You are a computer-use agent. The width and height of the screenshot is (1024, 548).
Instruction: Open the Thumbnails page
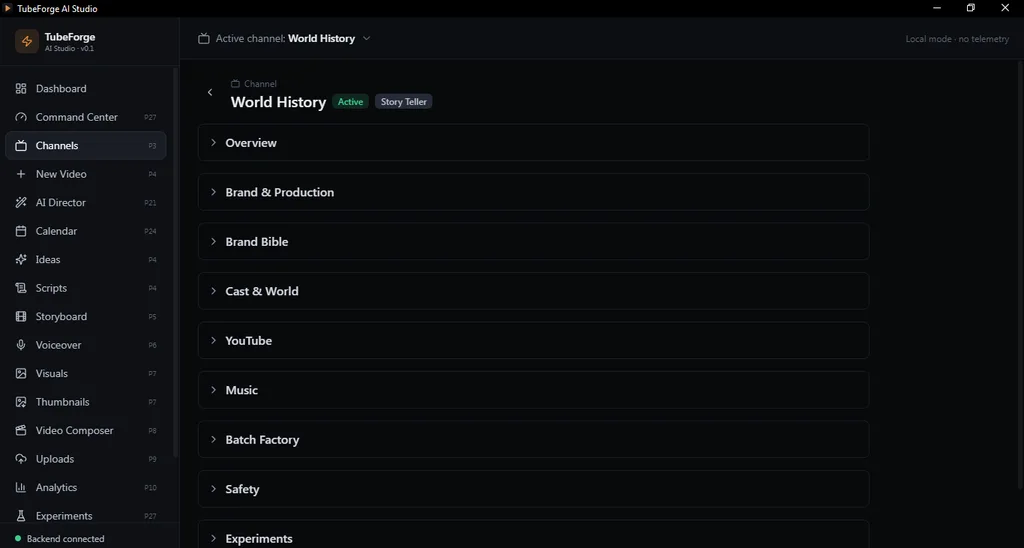(x=86, y=402)
